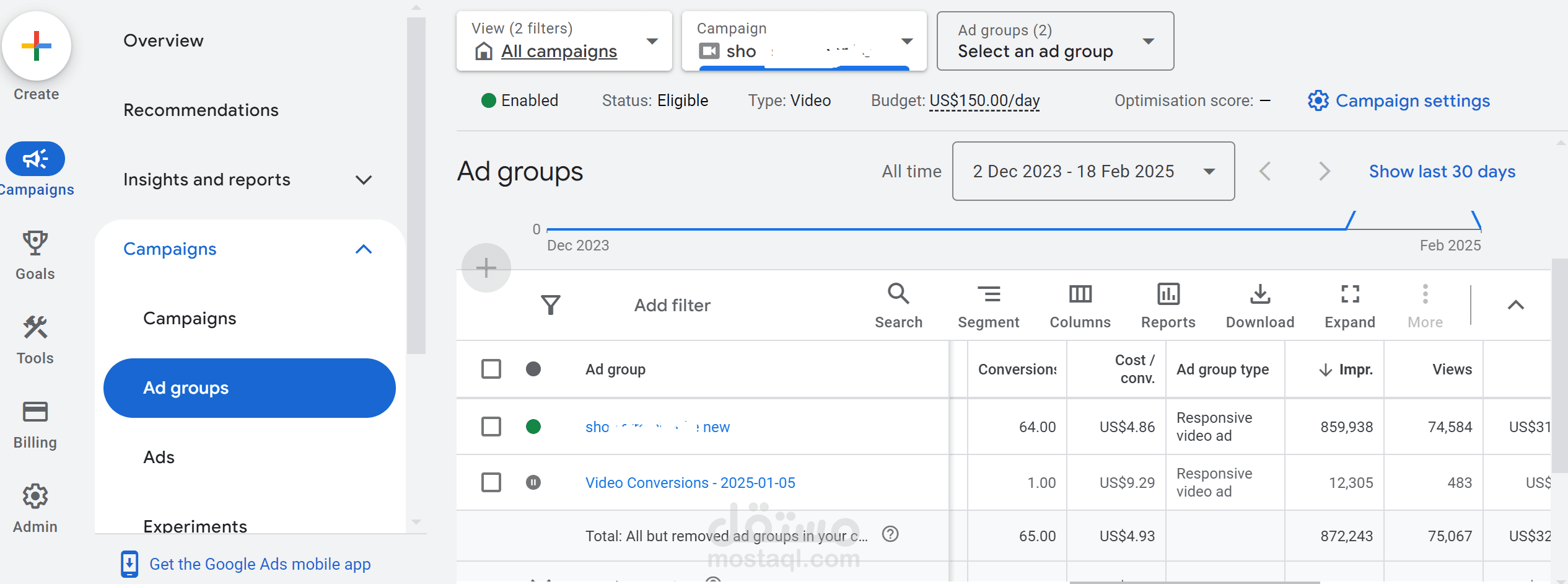The image size is (1568, 584).
Task: Sort by the Ad group column header
Action: coord(615,369)
